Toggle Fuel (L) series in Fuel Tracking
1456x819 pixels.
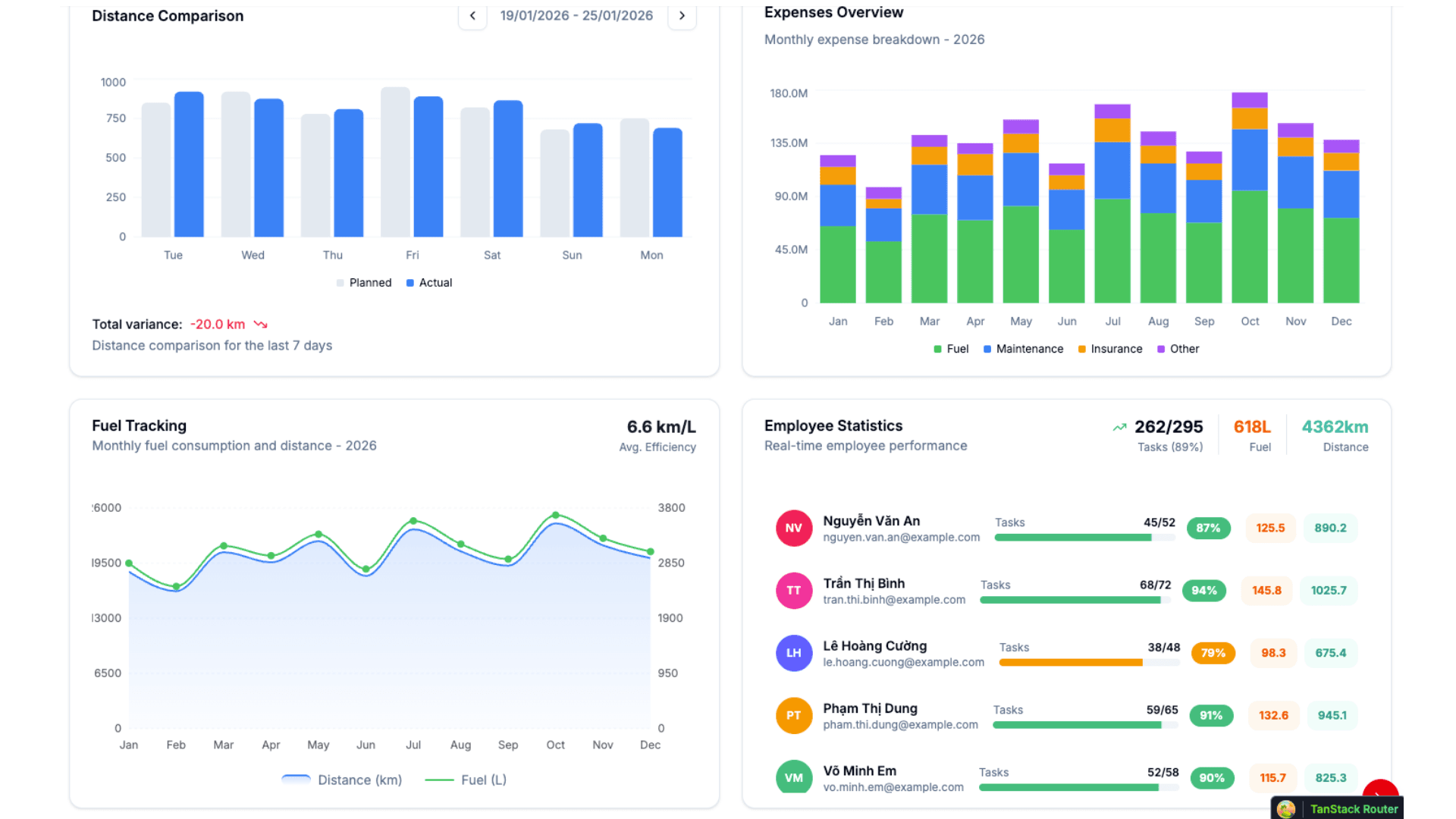466,780
